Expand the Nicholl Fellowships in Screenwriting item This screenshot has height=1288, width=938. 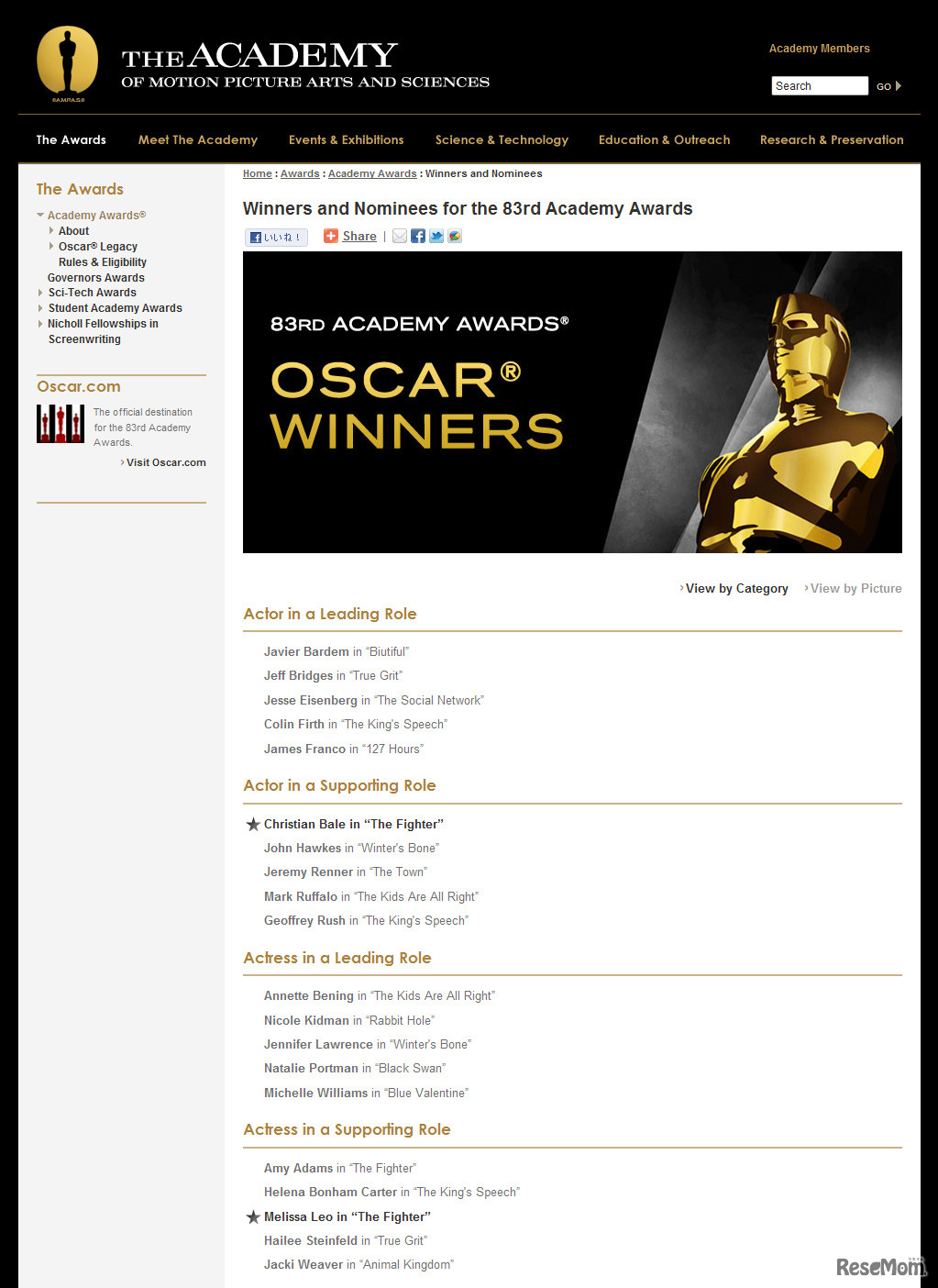pyautogui.click(x=40, y=324)
